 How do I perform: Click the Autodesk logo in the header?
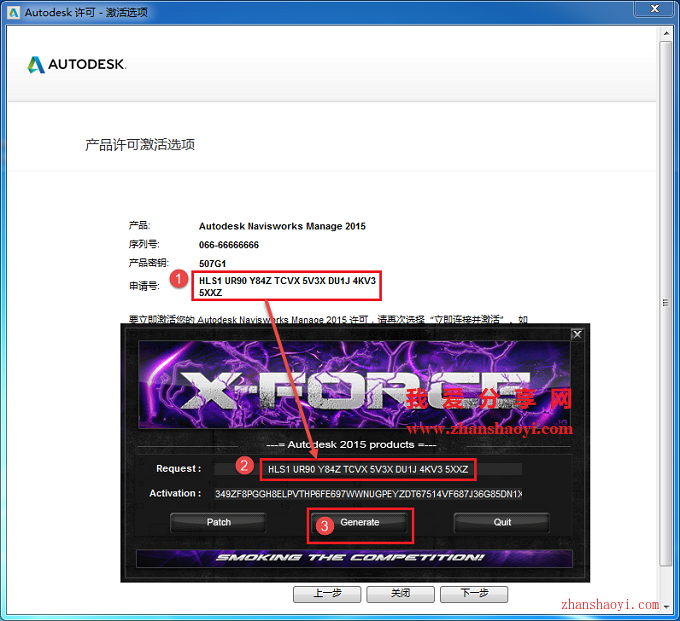77,65
